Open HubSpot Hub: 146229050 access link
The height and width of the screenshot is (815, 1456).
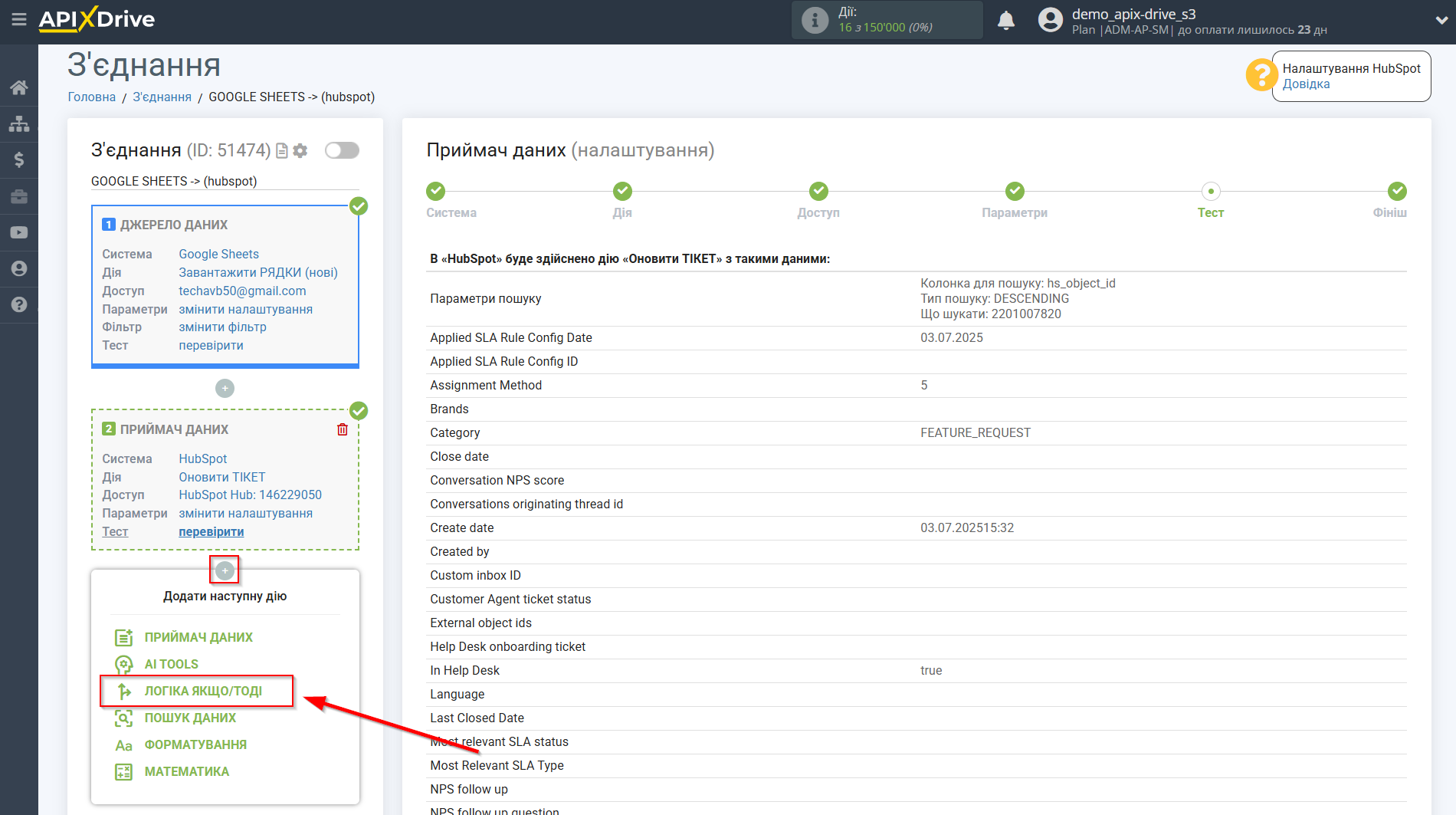250,495
